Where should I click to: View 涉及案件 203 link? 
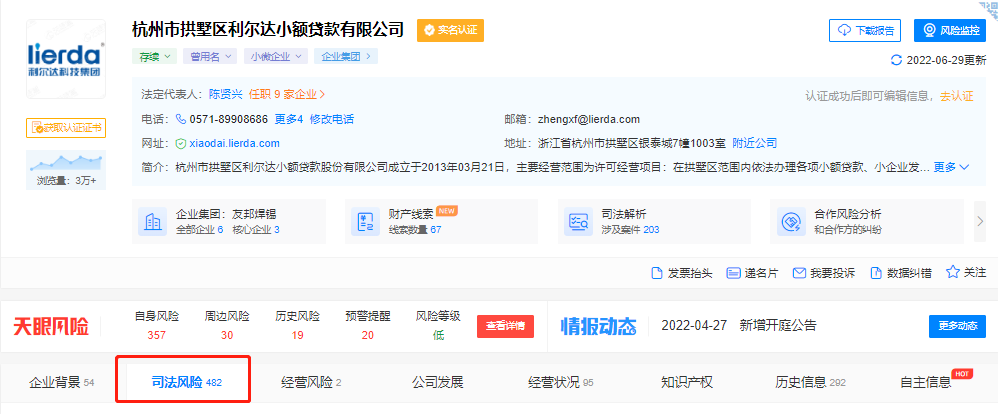tap(630, 229)
